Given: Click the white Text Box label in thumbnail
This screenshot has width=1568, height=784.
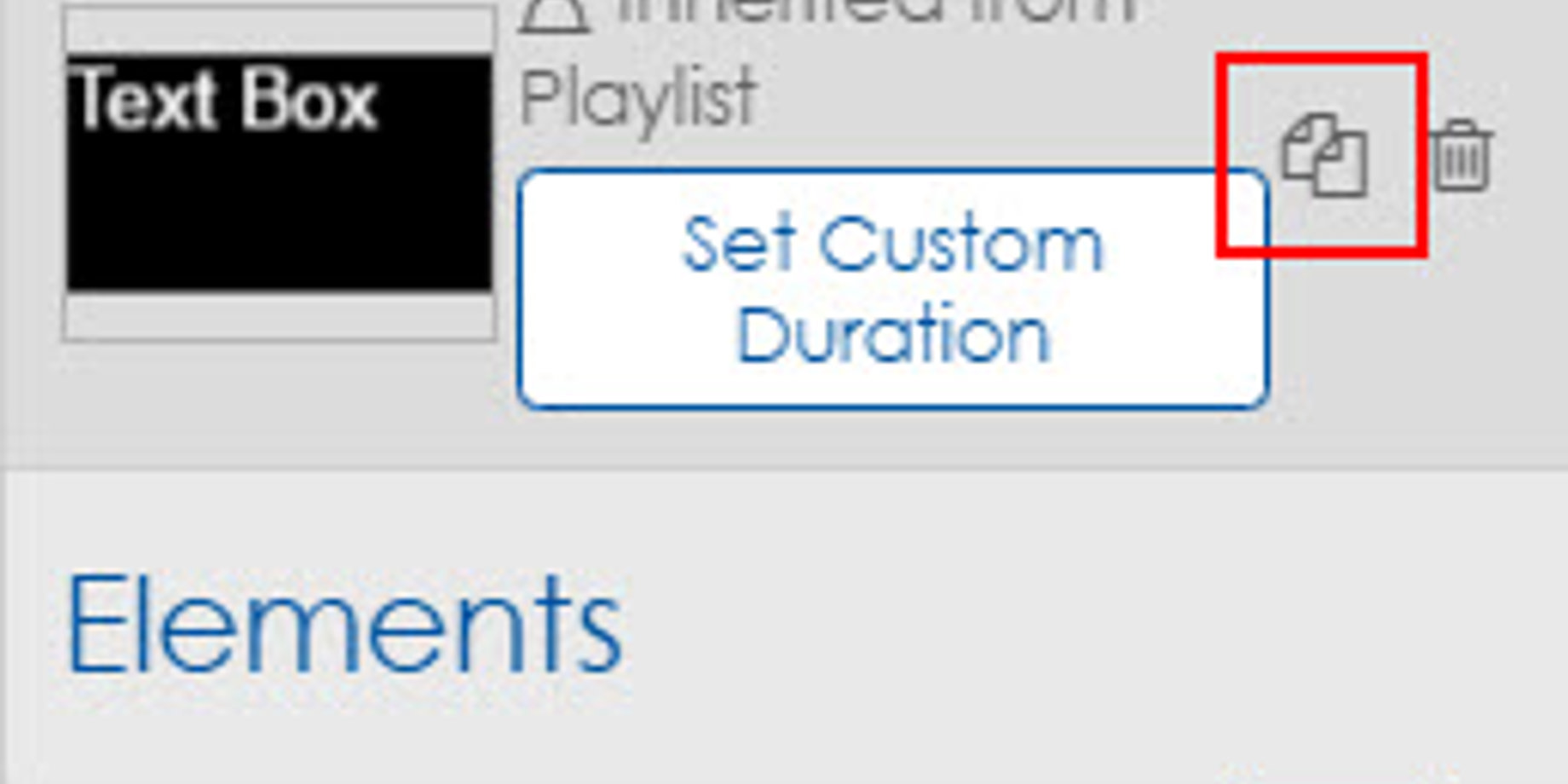Looking at the screenshot, I should pyautogui.click(x=227, y=101).
